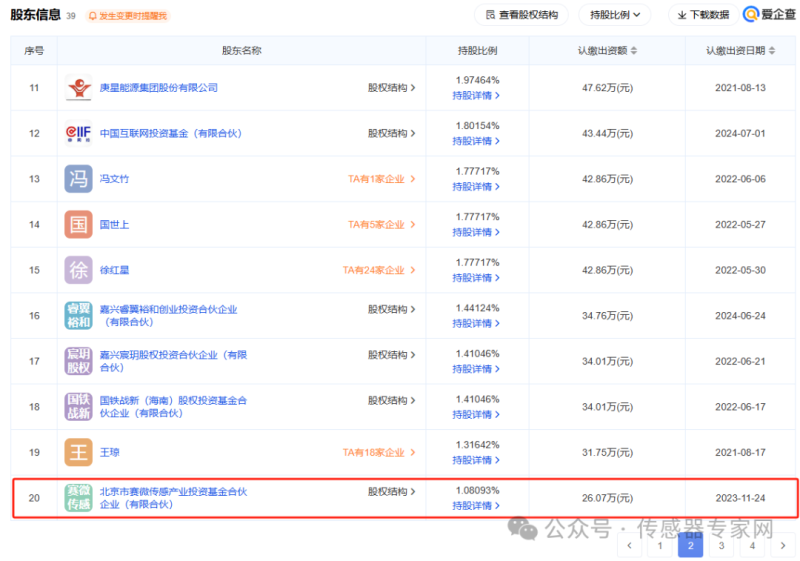Go to next page arrow
The image size is (800, 561).
coord(783,546)
